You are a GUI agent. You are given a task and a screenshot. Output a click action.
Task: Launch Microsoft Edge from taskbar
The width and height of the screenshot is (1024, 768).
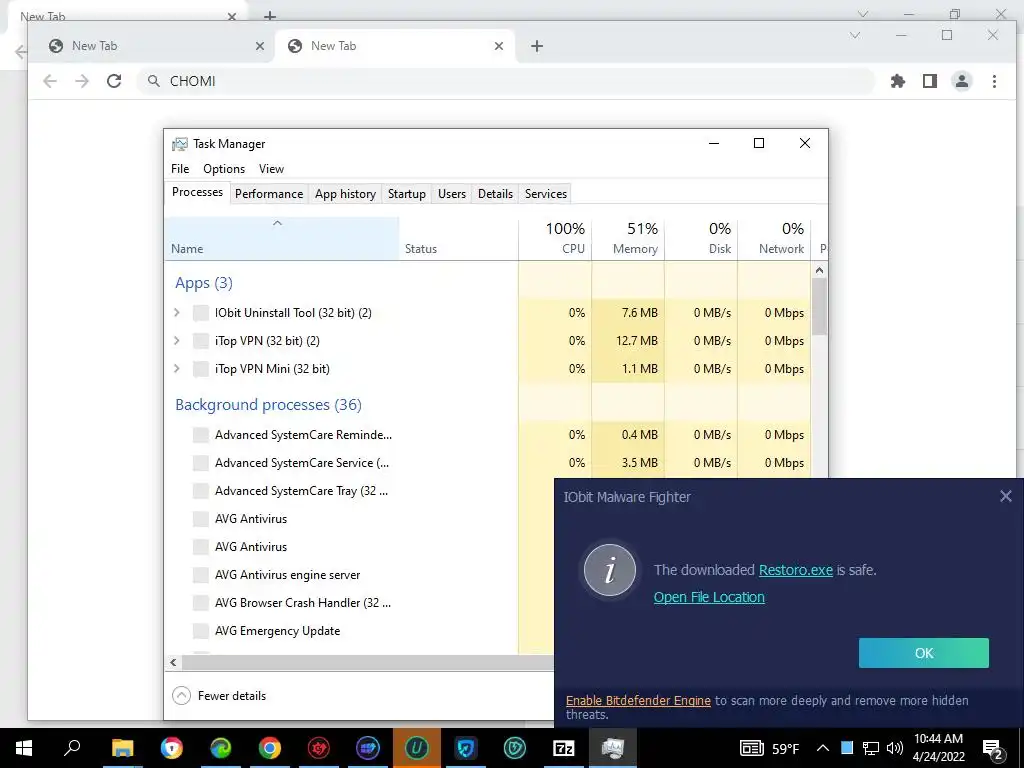220,748
